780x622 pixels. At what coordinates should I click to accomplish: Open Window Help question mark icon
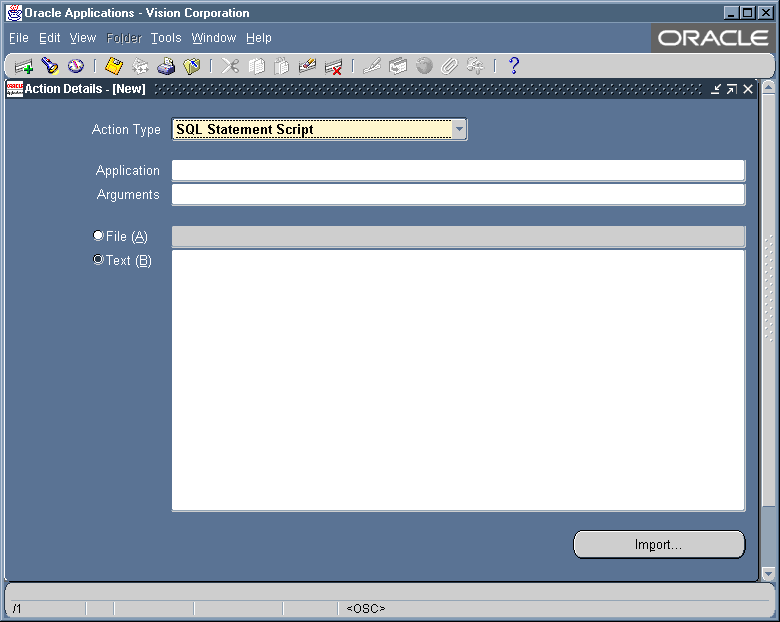click(x=514, y=66)
